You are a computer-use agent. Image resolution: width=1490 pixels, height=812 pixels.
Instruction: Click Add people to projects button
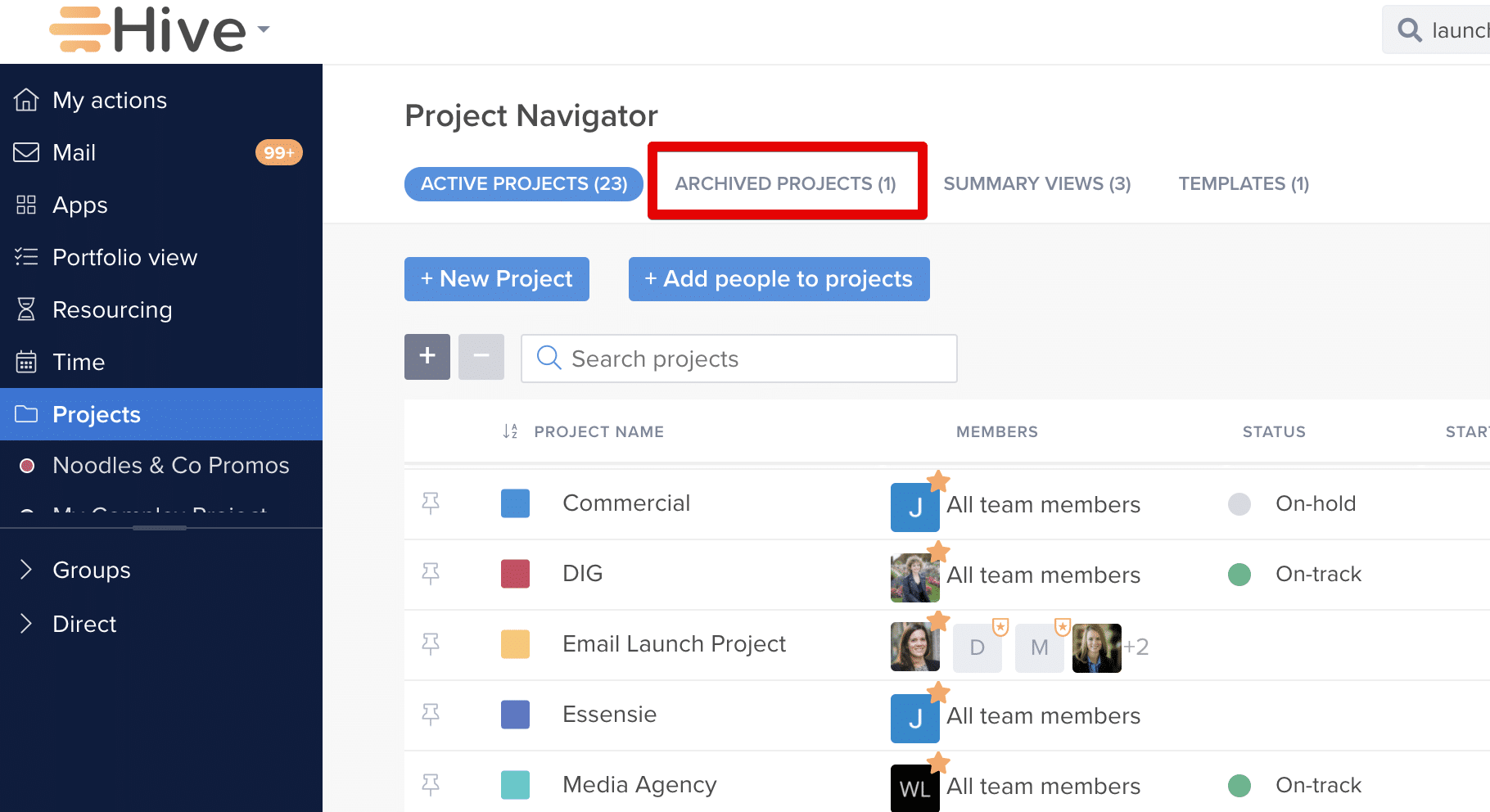[x=779, y=279]
